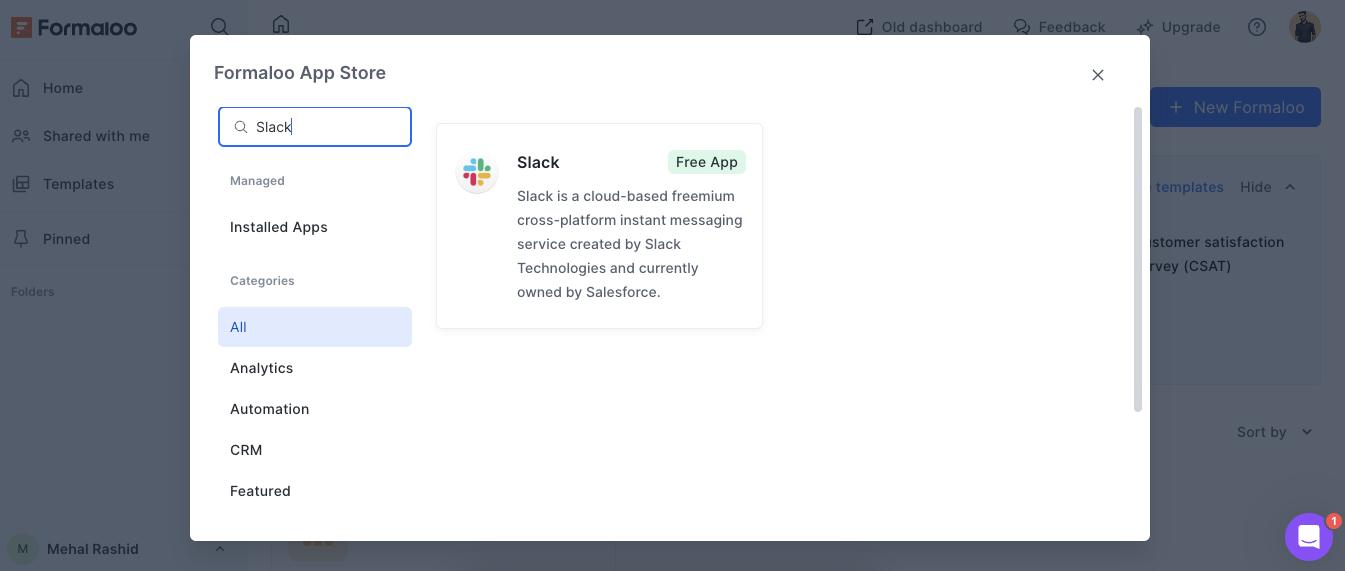1345x571 pixels.
Task: Click the Upgrade button
Action: 1178,27
